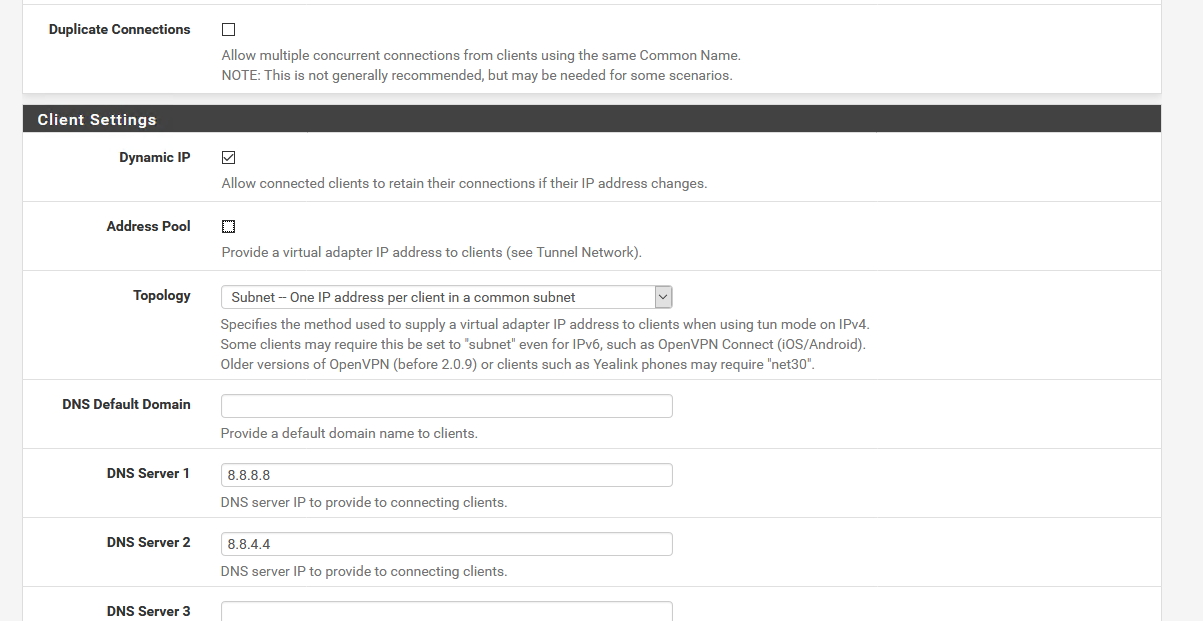Click help text under DNS Server 1
The height and width of the screenshot is (621, 1203).
(364, 502)
